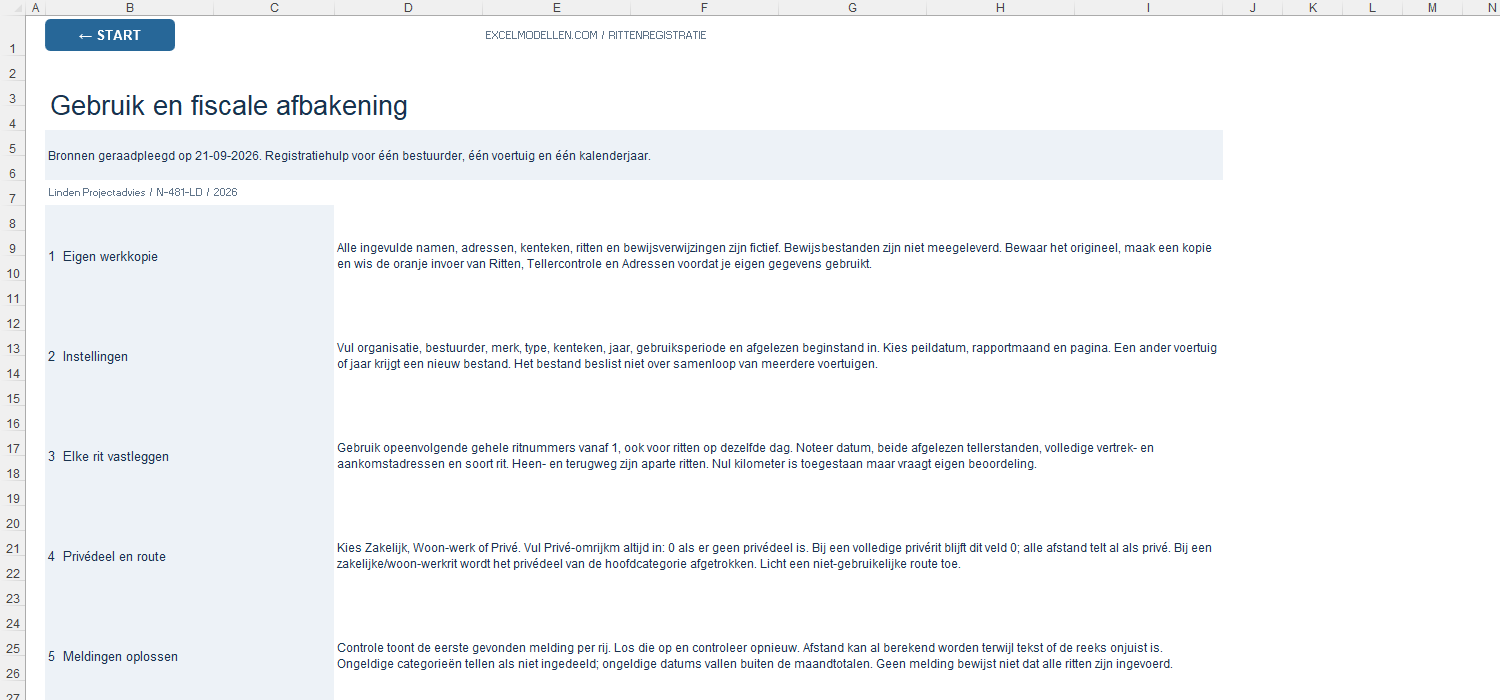Select the heading "Gebruik en fiscale afbakening"

[229, 106]
